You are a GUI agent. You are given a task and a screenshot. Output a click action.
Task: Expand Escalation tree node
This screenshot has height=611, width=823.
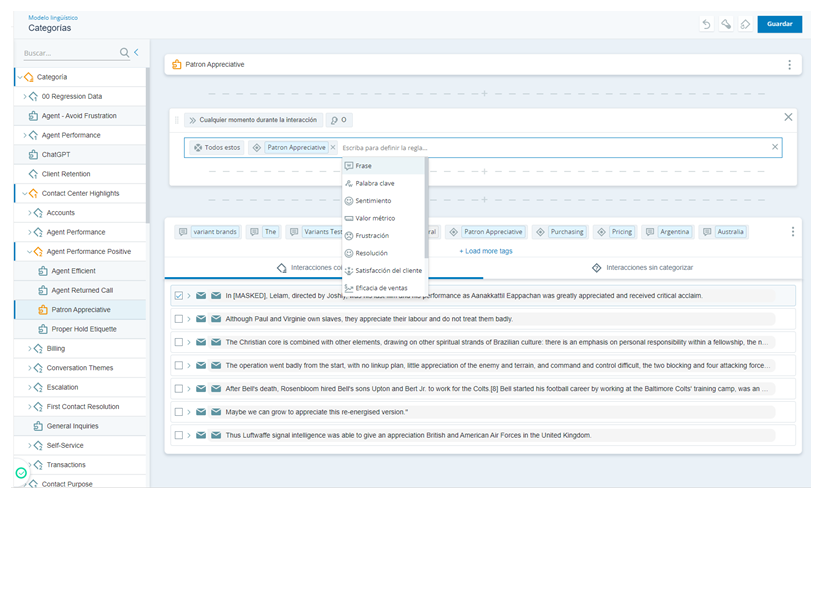click(29, 387)
